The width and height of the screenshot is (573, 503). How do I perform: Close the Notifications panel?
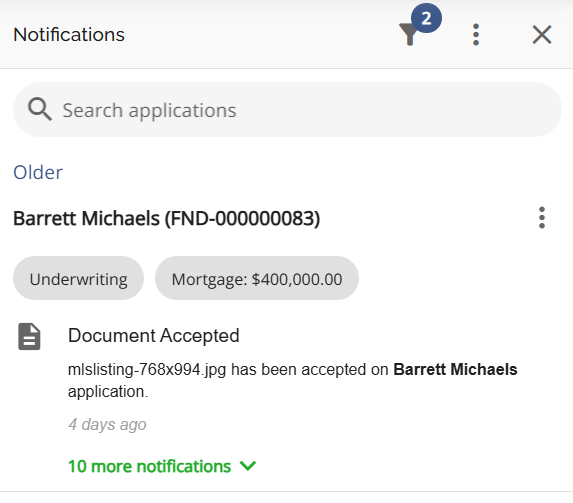[542, 35]
